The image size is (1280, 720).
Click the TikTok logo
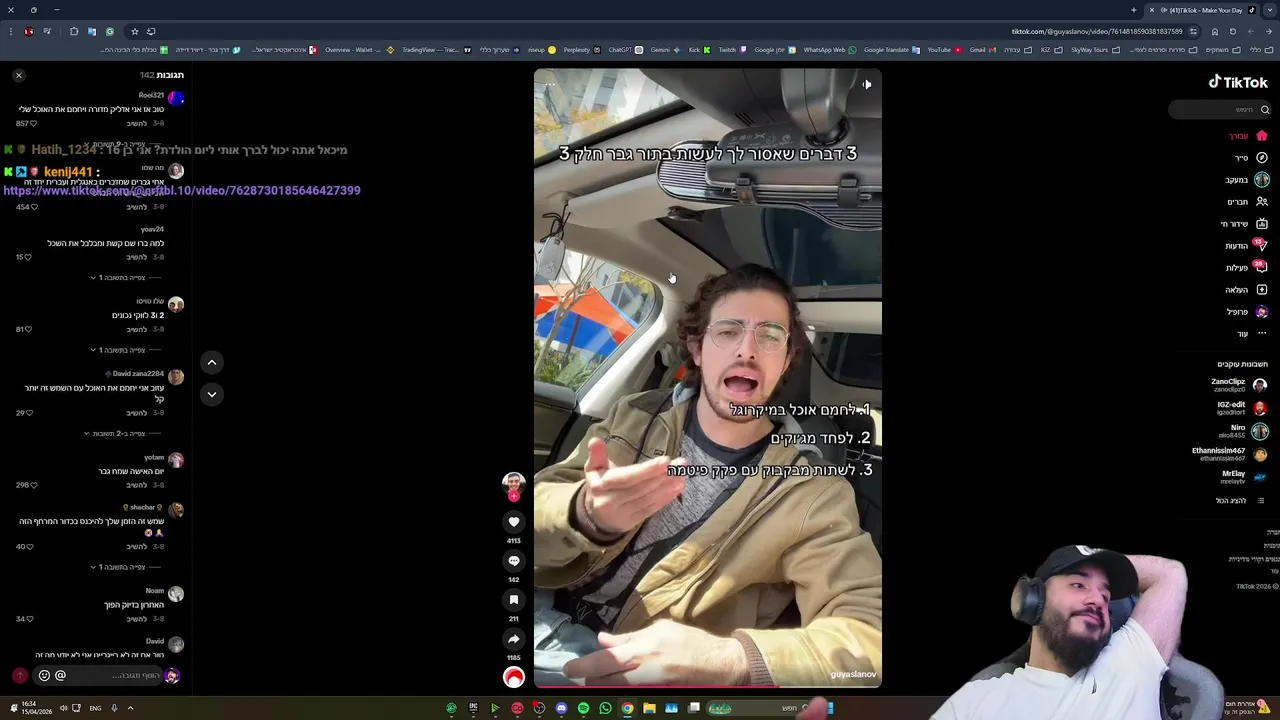1238,82
